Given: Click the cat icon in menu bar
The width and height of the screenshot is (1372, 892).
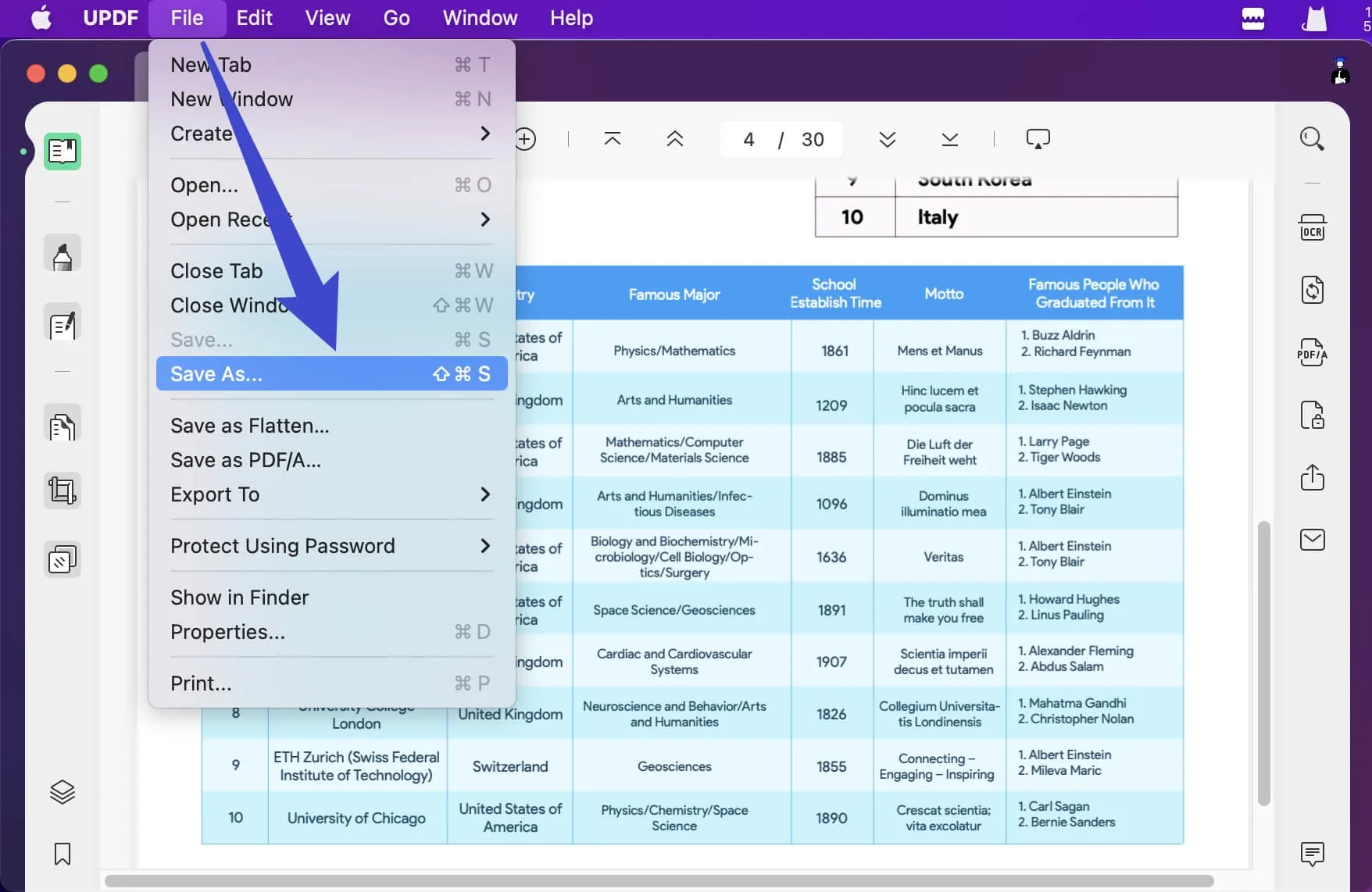Looking at the screenshot, I should (x=1313, y=18).
